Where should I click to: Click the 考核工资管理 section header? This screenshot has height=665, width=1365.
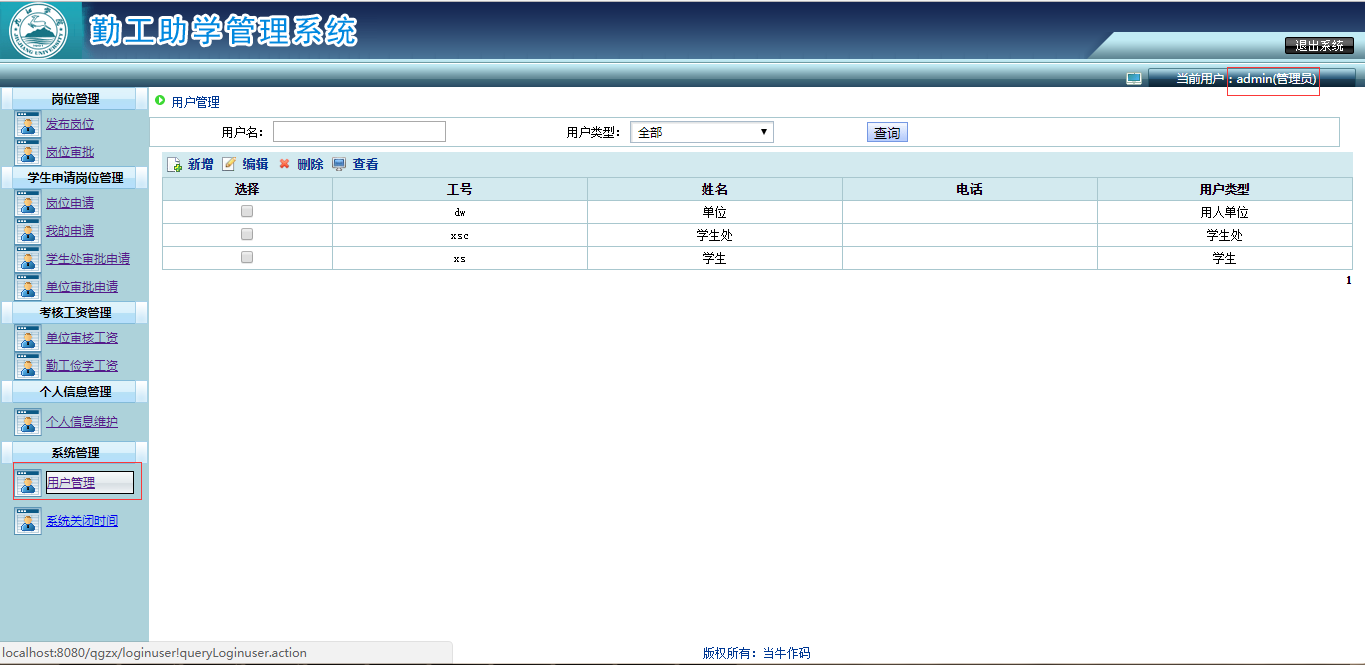[75, 312]
